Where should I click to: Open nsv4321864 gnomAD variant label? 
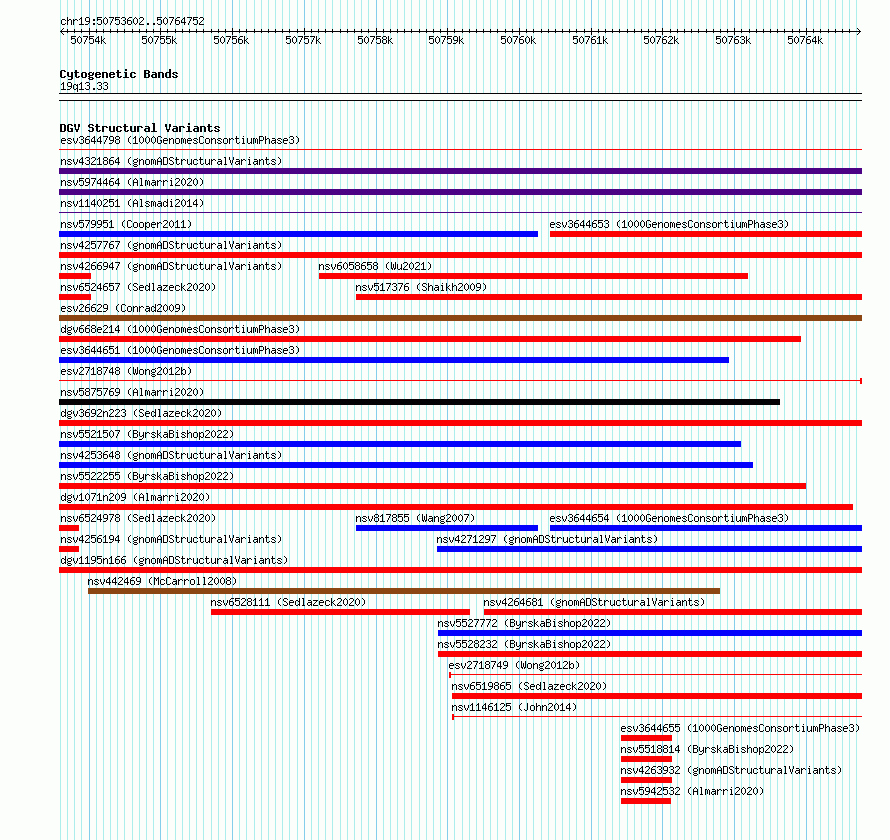[x=171, y=161]
